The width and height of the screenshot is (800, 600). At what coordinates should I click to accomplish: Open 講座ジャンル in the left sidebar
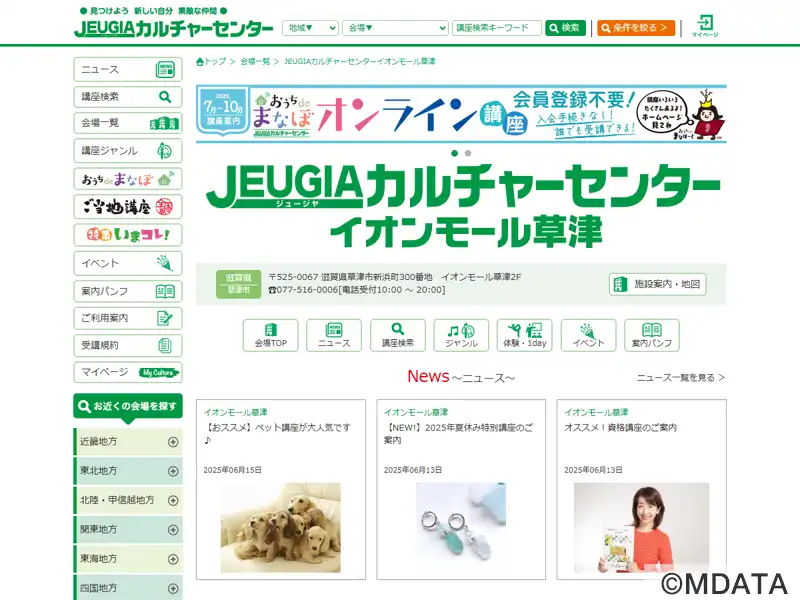(128, 151)
